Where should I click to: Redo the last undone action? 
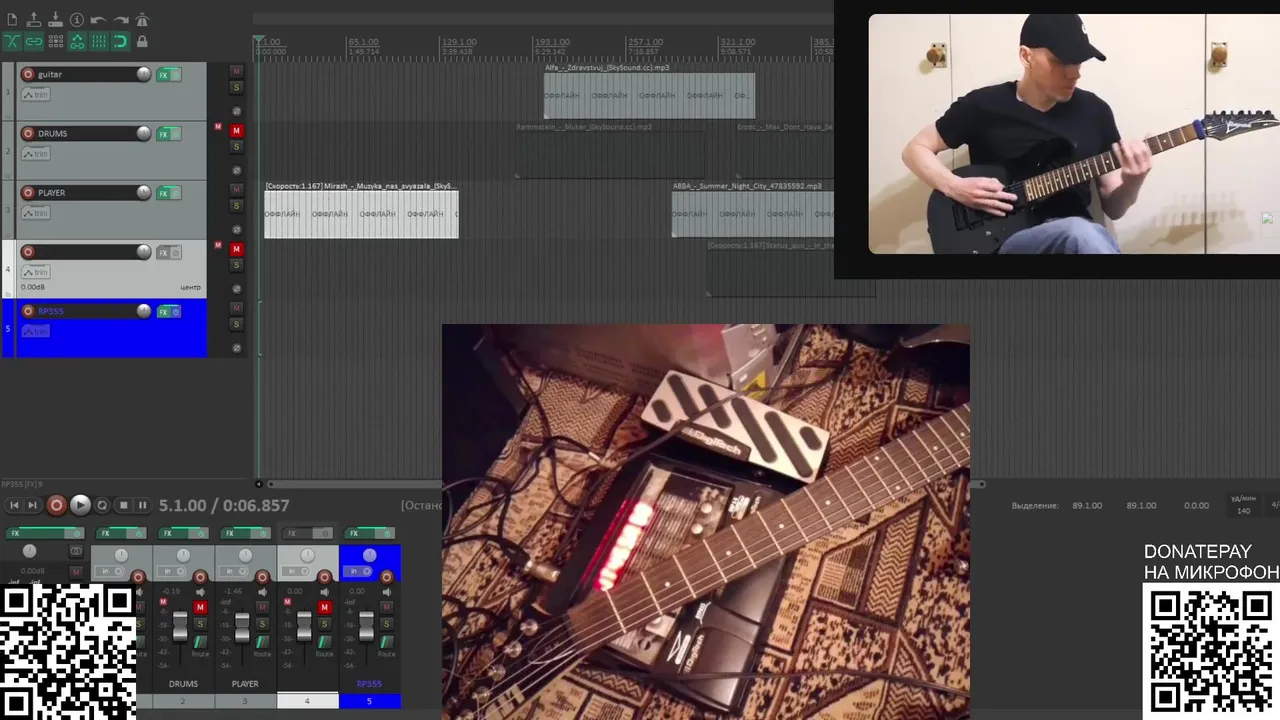pyautogui.click(x=120, y=20)
